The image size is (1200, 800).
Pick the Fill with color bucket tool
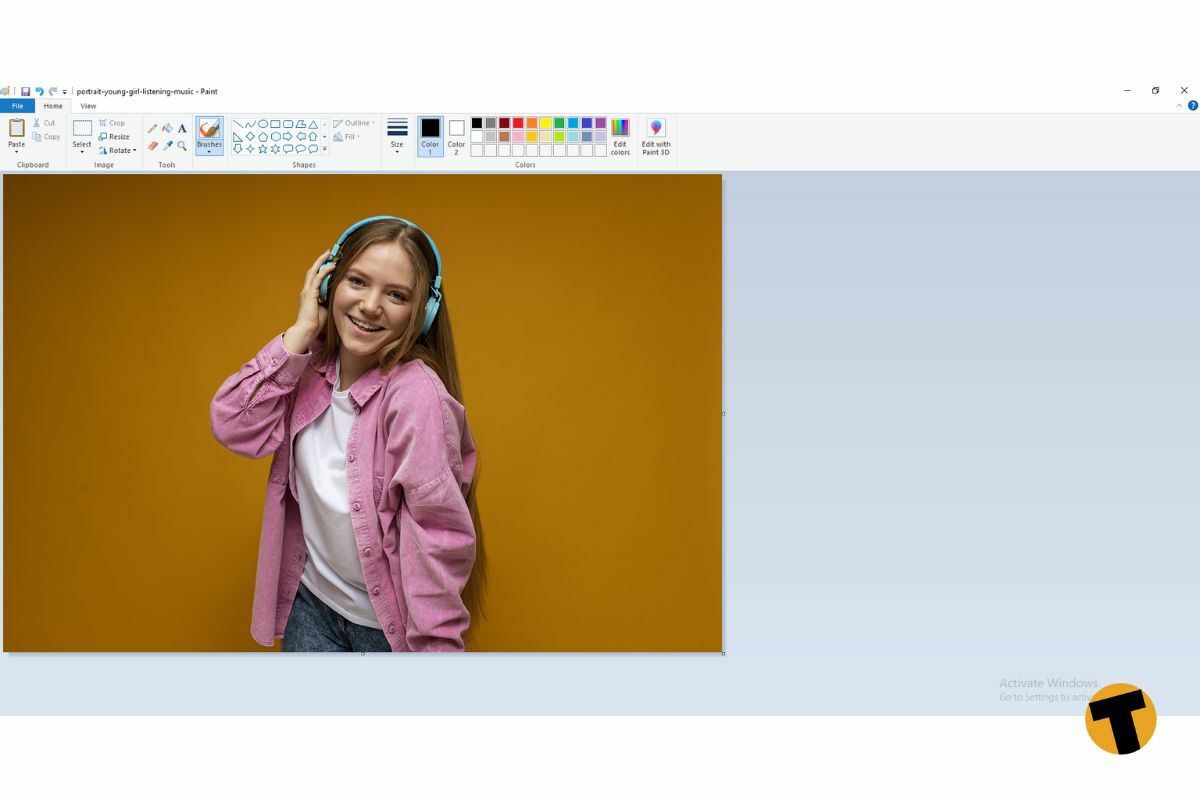click(x=167, y=128)
